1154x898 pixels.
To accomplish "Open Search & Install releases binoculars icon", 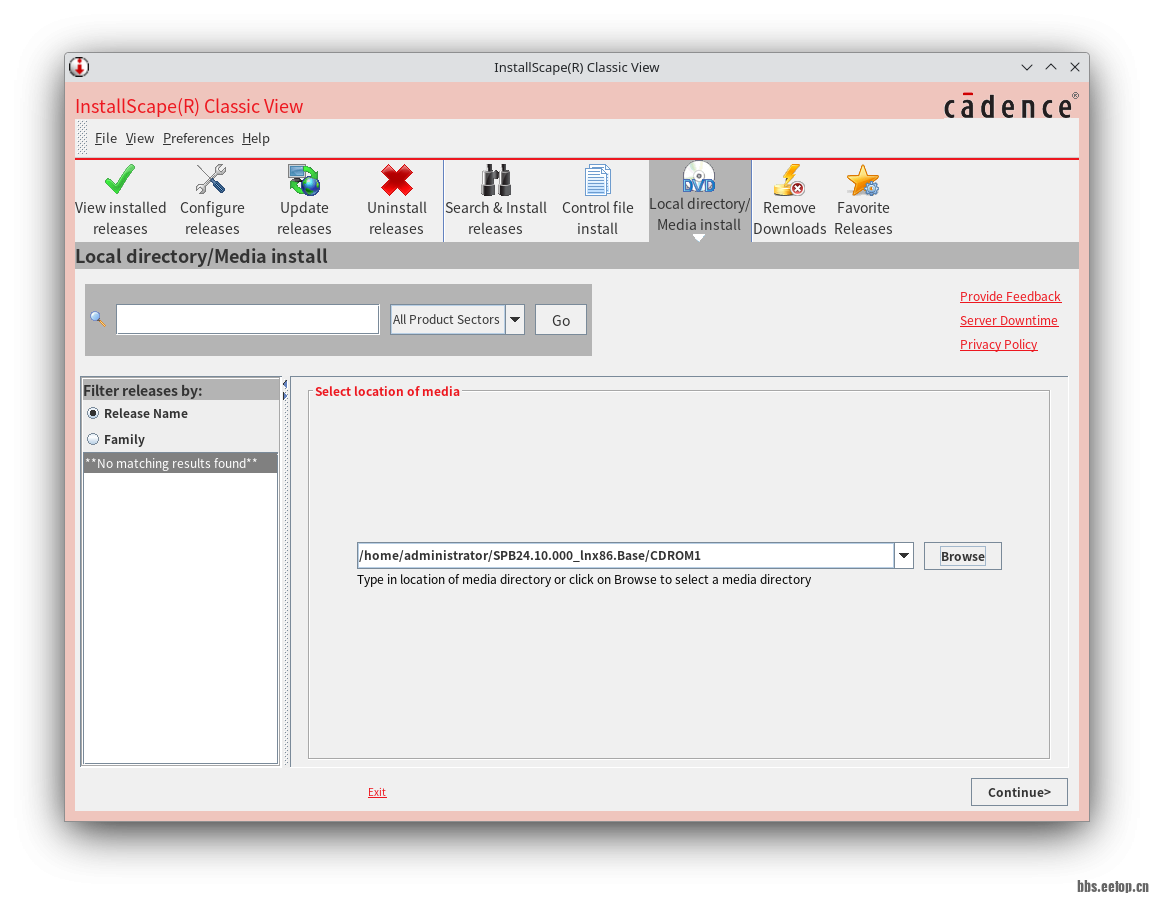I will [x=496, y=181].
